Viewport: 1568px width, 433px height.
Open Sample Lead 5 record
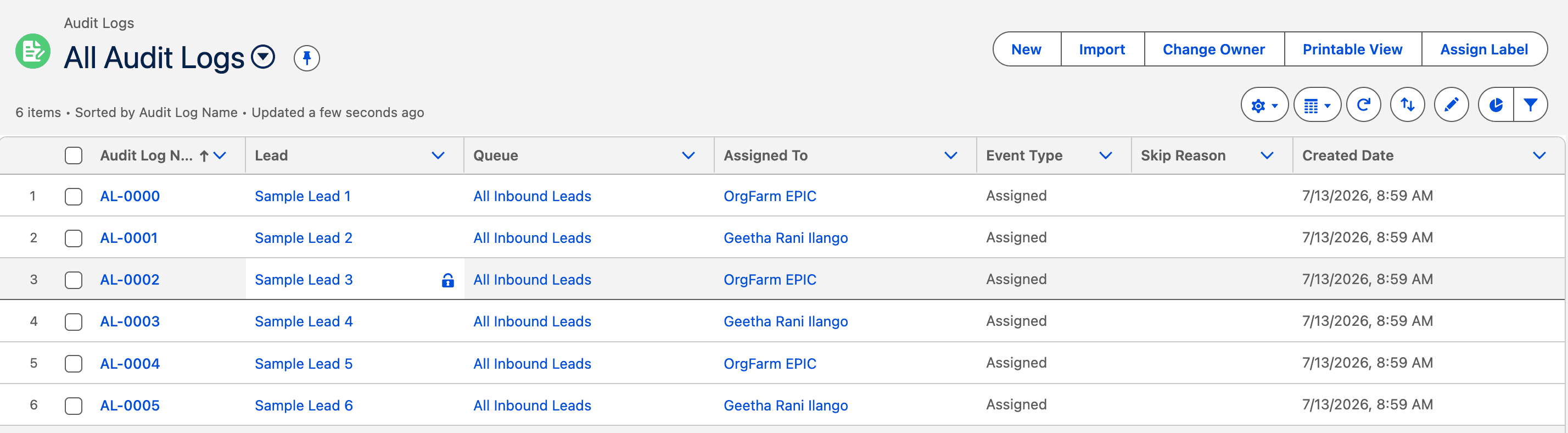click(303, 363)
